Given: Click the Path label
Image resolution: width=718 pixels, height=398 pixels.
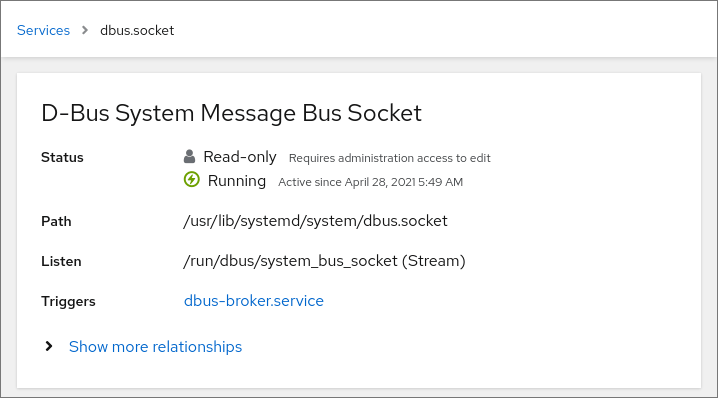Looking at the screenshot, I should pos(56,222).
